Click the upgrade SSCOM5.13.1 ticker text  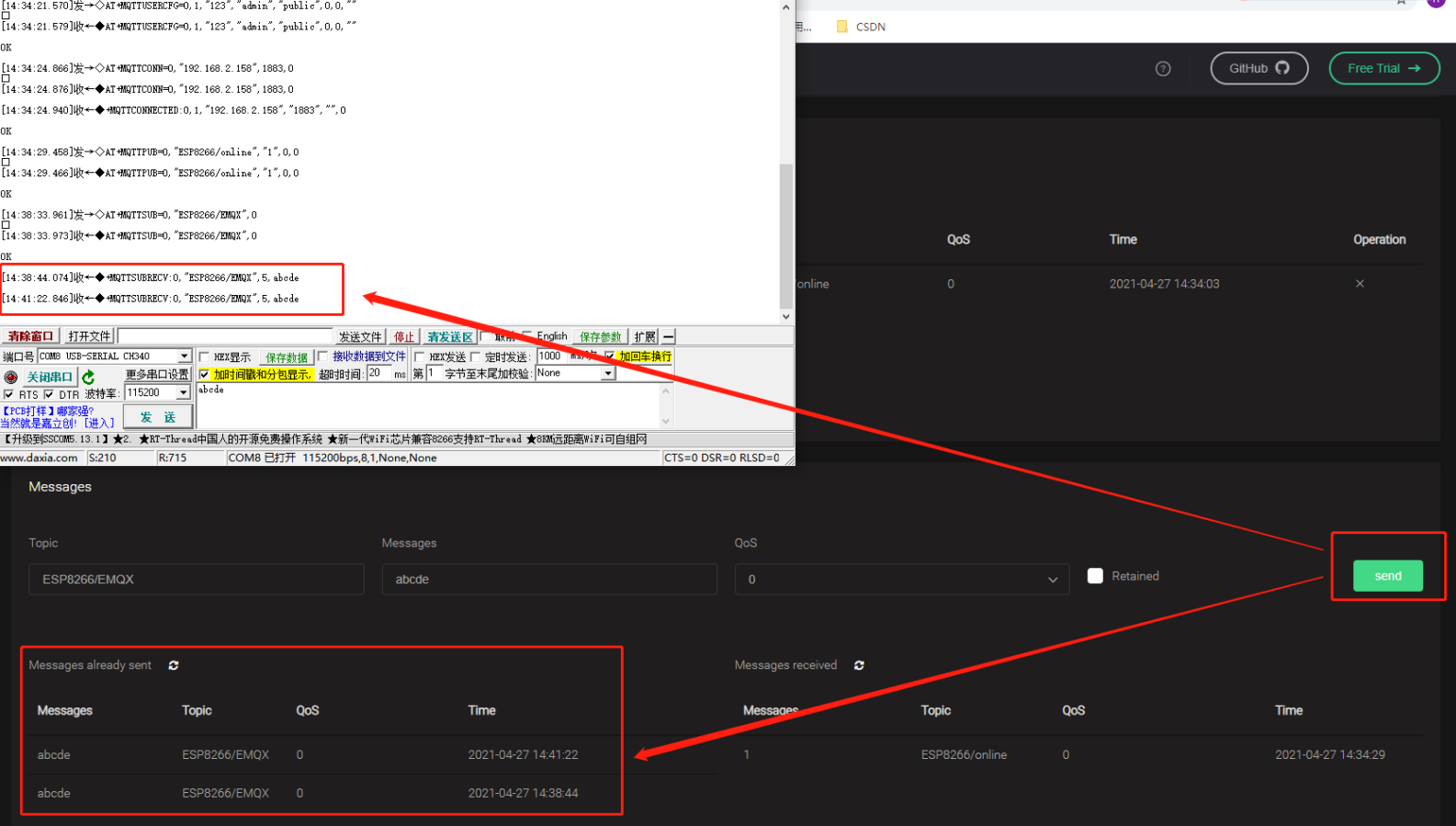(x=57, y=439)
